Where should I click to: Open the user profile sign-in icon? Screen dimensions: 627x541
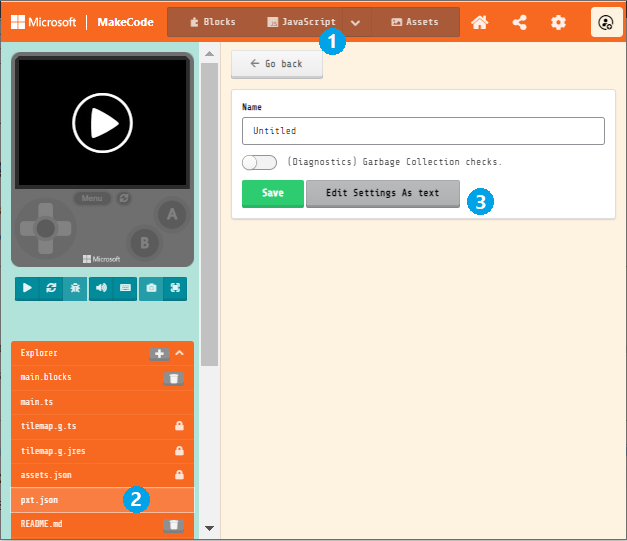point(606,22)
